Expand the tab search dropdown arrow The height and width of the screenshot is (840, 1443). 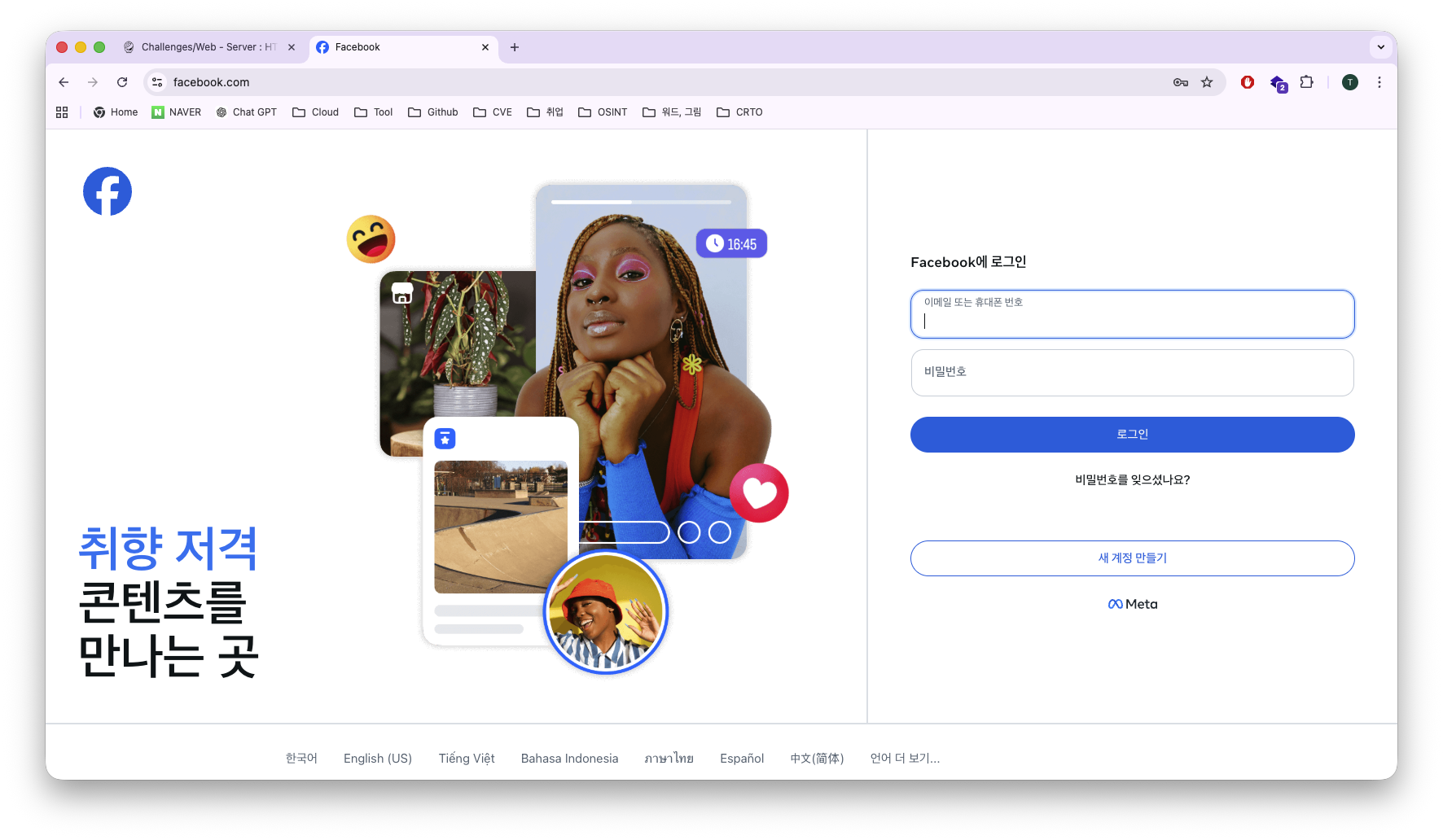point(1381,47)
